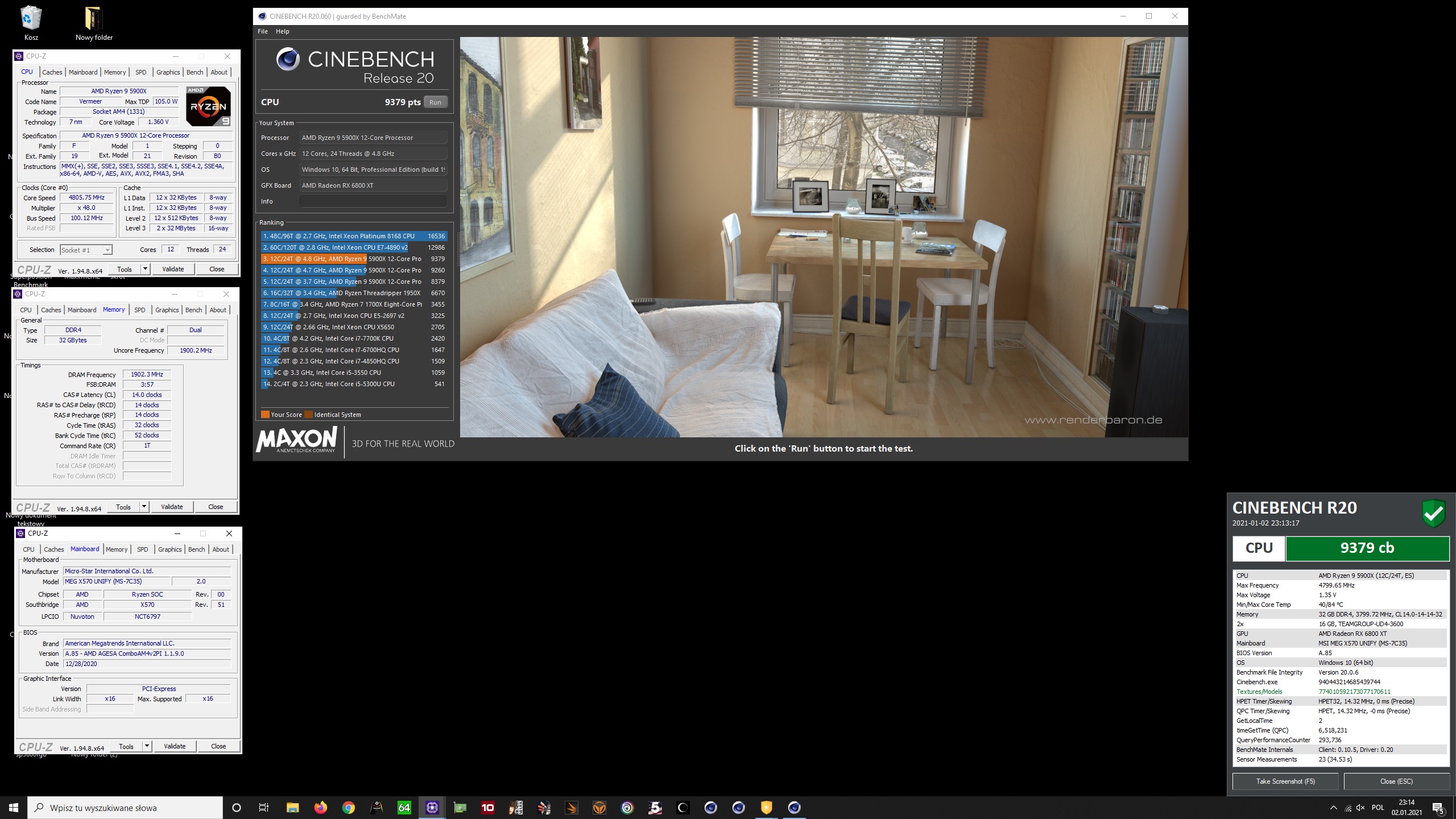Image resolution: width=1456 pixels, height=819 pixels.
Task: Open Graphics tab in middle CPU-Z window
Action: pos(167,310)
